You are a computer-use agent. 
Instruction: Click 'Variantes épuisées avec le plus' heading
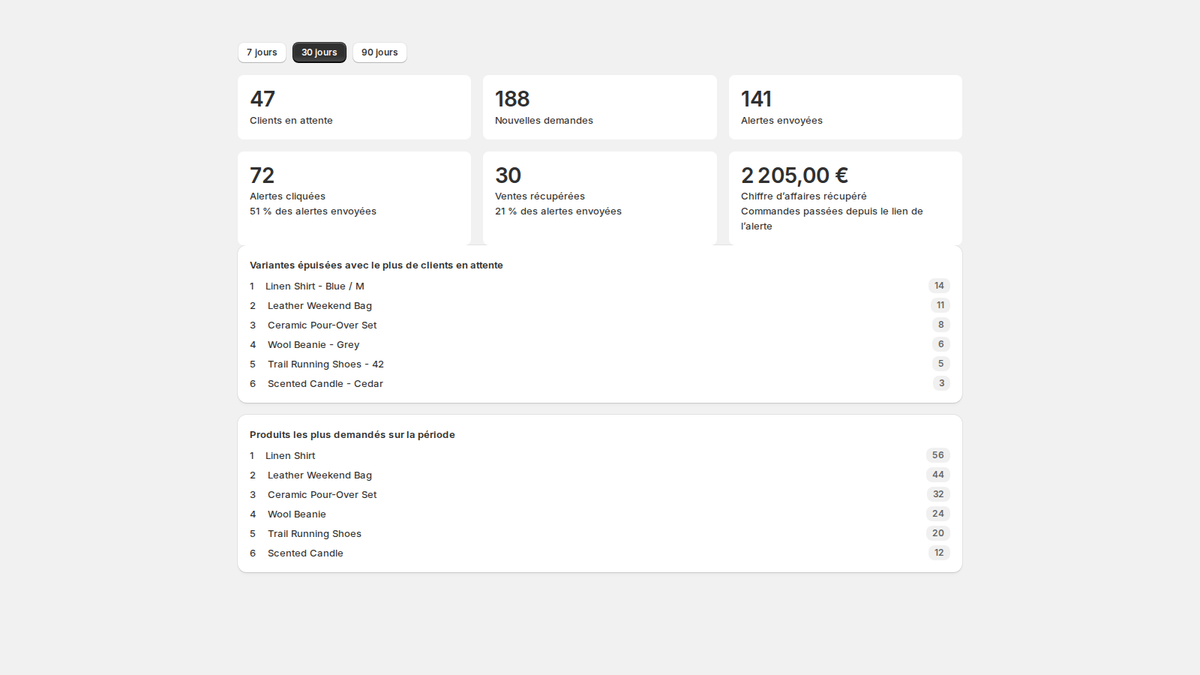pos(376,265)
